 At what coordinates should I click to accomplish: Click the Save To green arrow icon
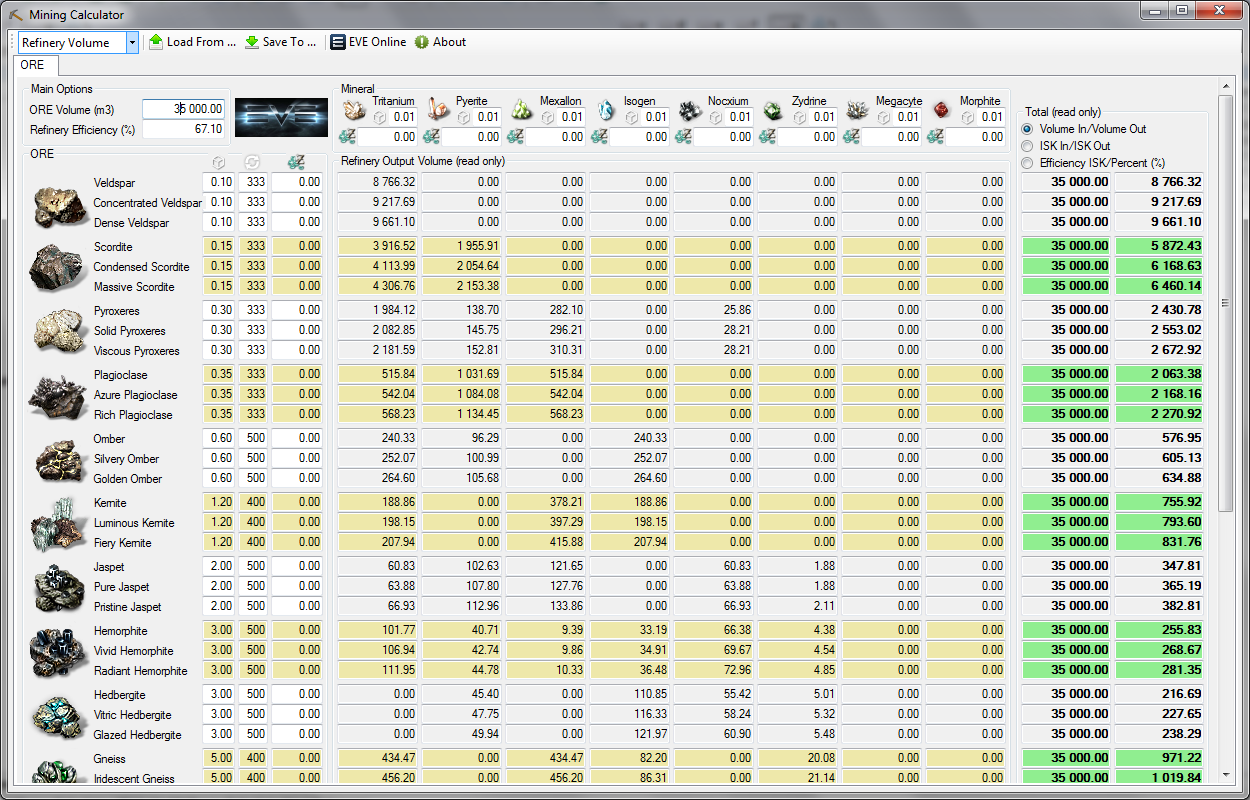pyautogui.click(x=252, y=42)
